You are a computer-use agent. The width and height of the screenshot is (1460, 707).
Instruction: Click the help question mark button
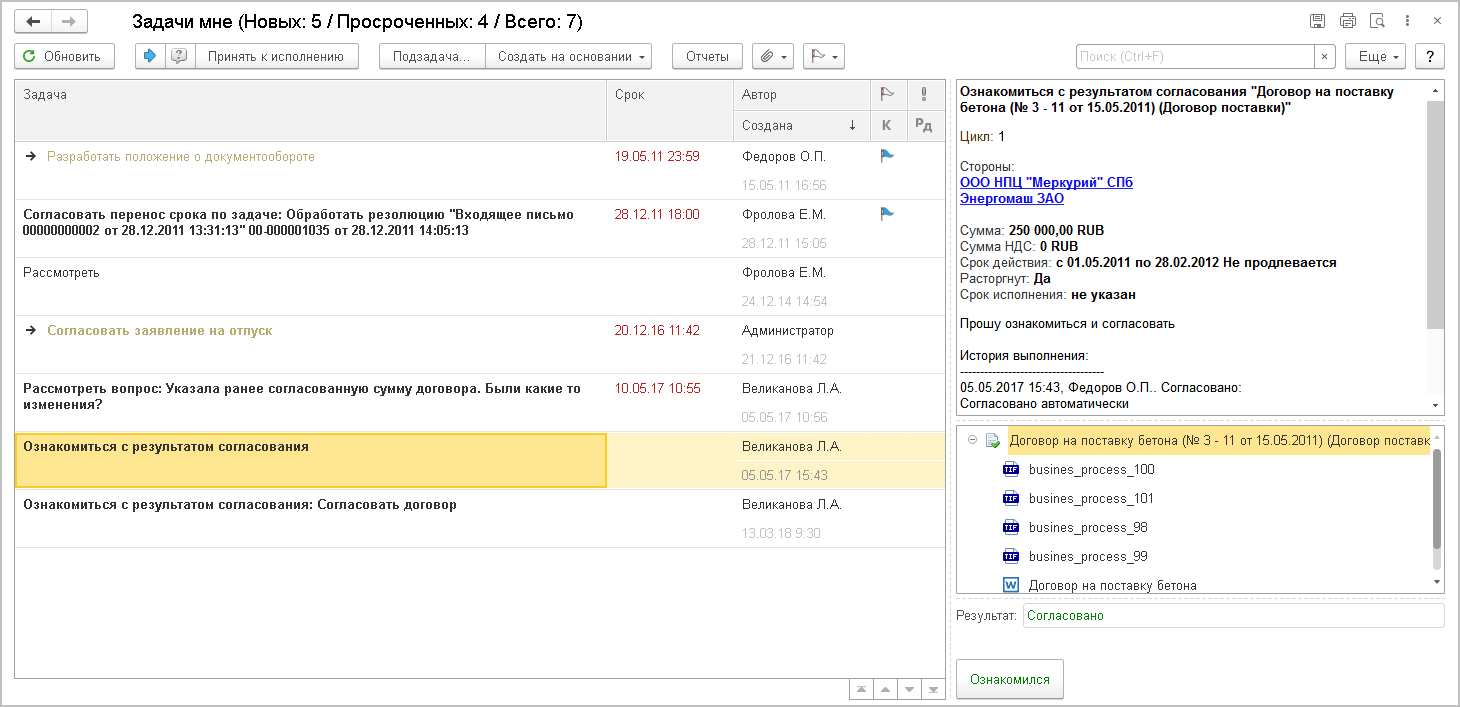click(1430, 56)
